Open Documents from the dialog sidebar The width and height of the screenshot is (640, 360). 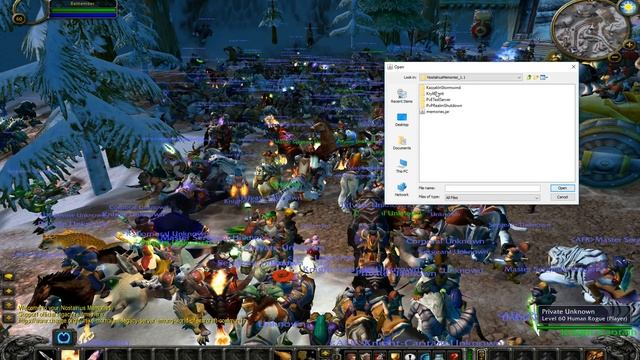(x=402, y=143)
